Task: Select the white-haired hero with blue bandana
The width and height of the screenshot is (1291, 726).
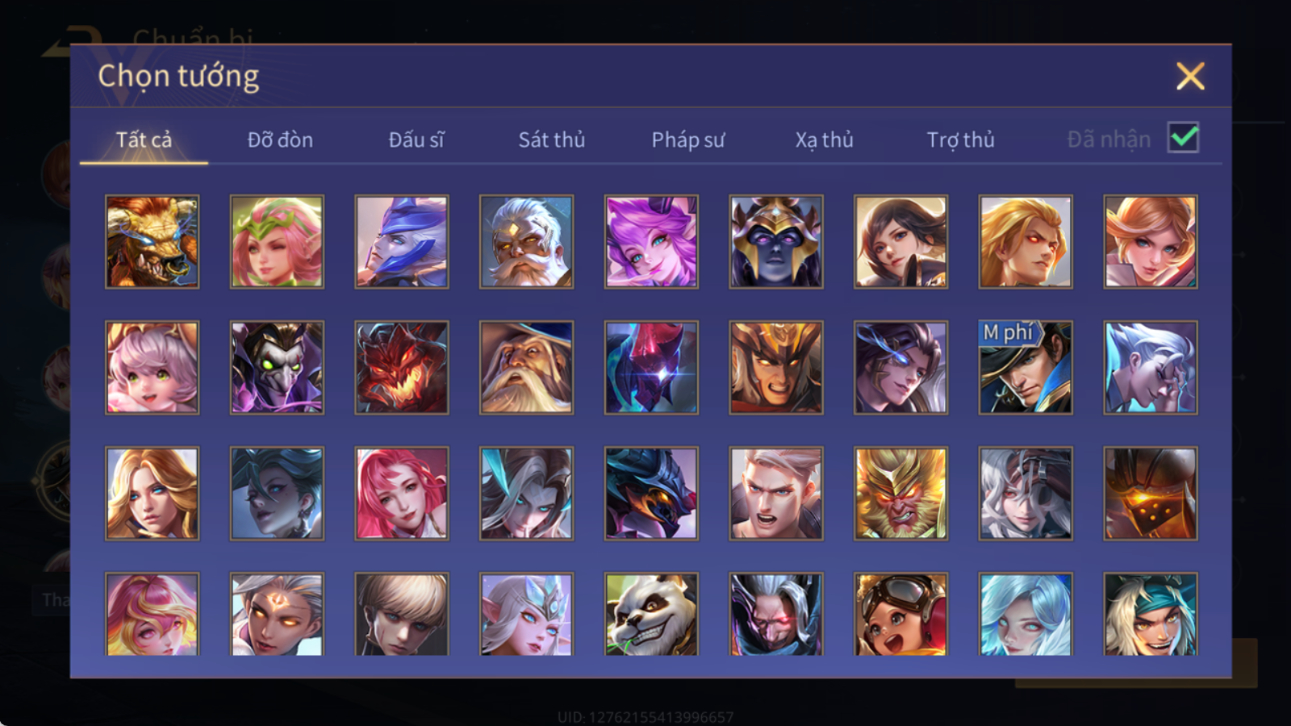Action: pos(1150,614)
